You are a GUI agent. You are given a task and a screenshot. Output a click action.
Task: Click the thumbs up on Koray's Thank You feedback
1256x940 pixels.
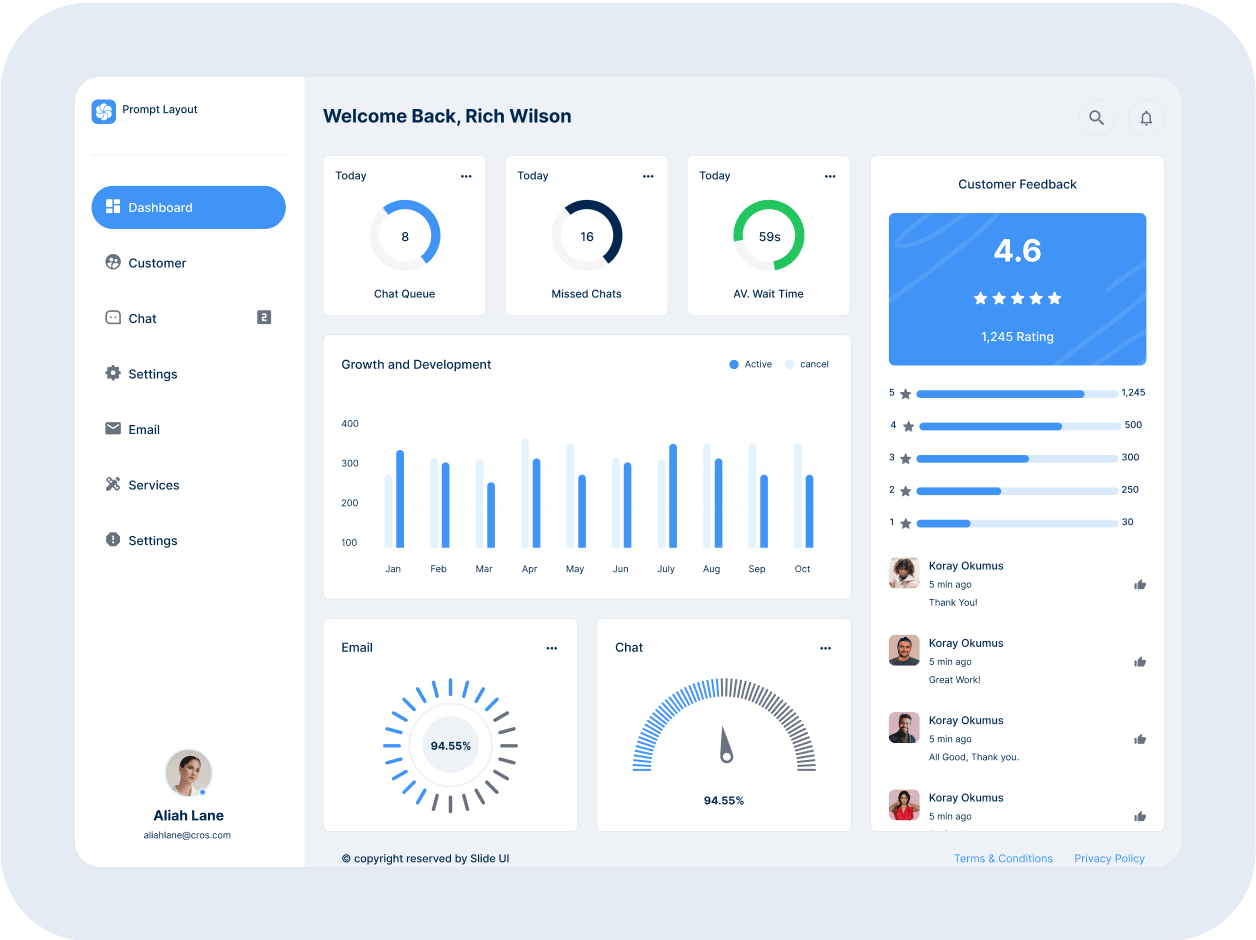pyautogui.click(x=1139, y=584)
